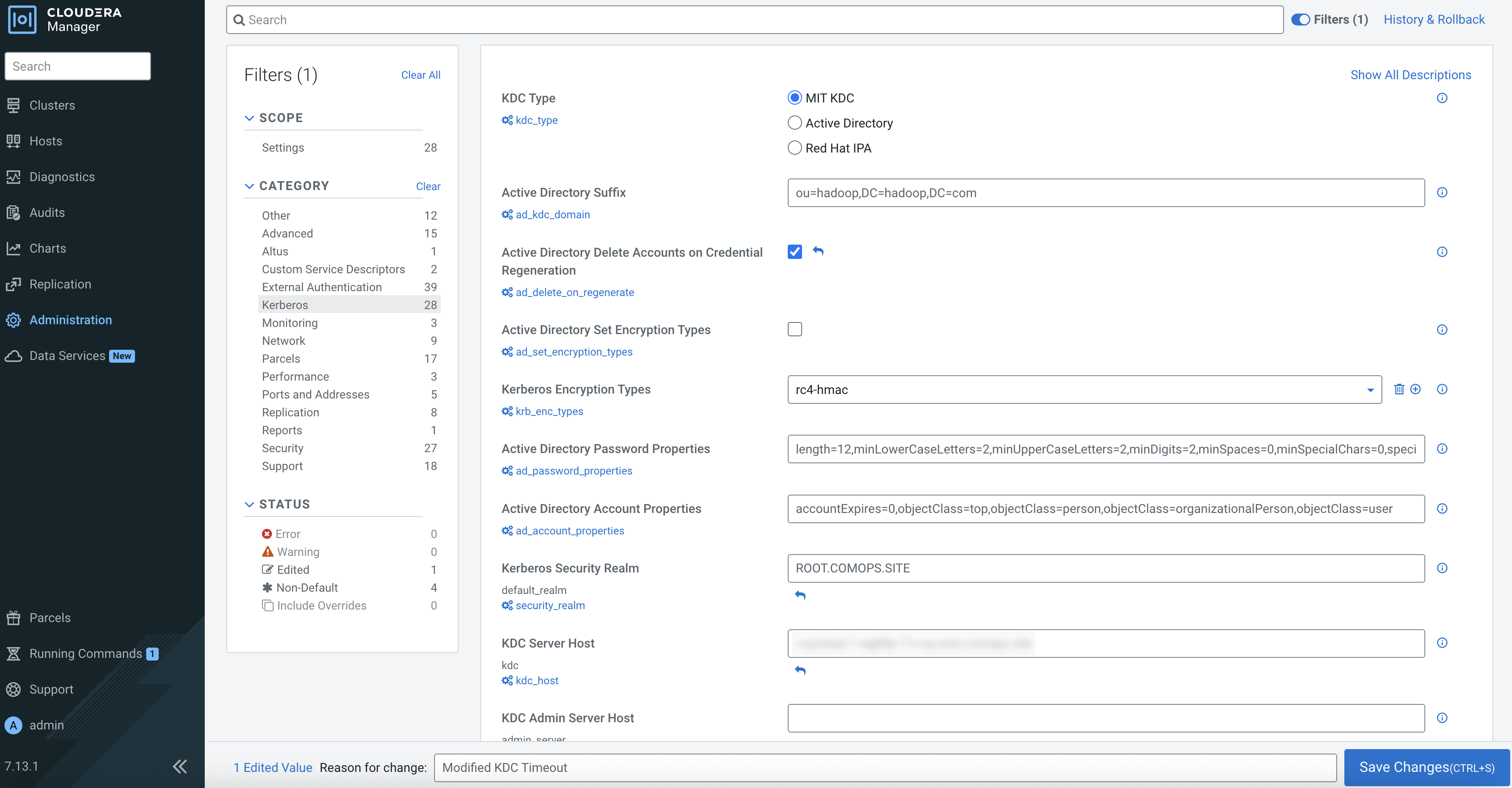Open the Kerberos Encryption Types dropdown
1512x788 pixels.
pos(1370,390)
